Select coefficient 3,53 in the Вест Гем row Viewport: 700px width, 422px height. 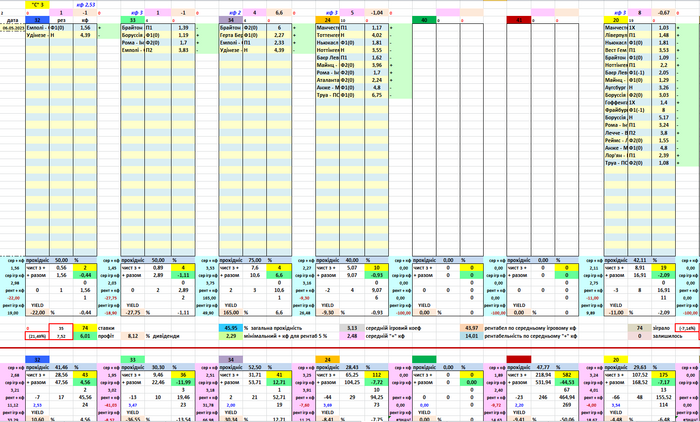(663, 50)
